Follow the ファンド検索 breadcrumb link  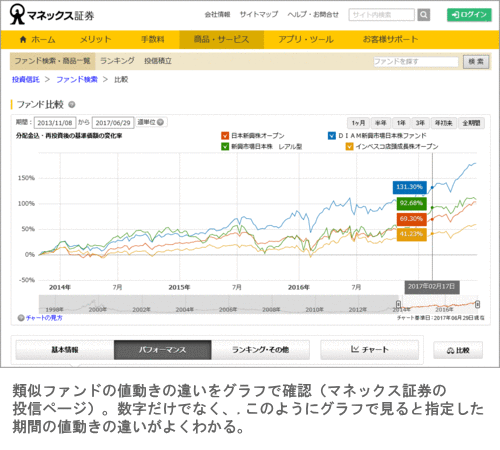[x=77, y=80]
